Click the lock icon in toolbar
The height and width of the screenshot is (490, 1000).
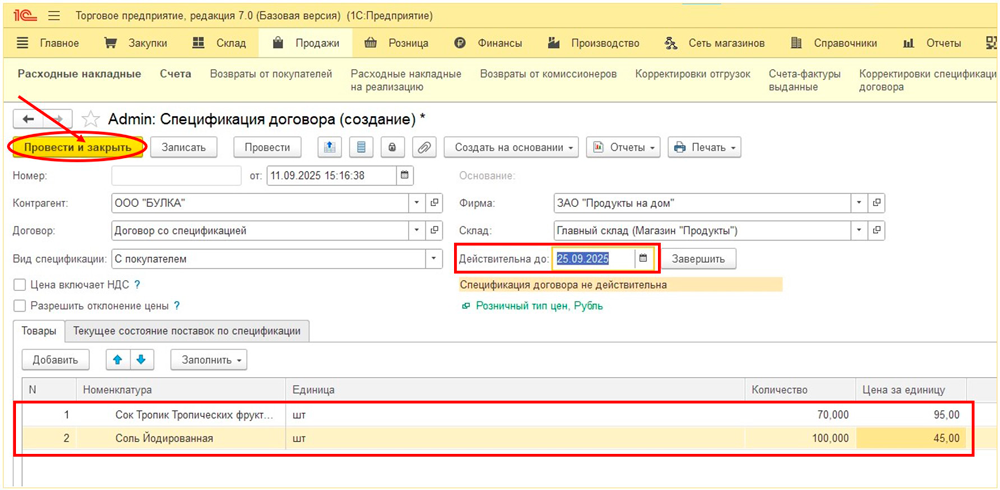393,147
